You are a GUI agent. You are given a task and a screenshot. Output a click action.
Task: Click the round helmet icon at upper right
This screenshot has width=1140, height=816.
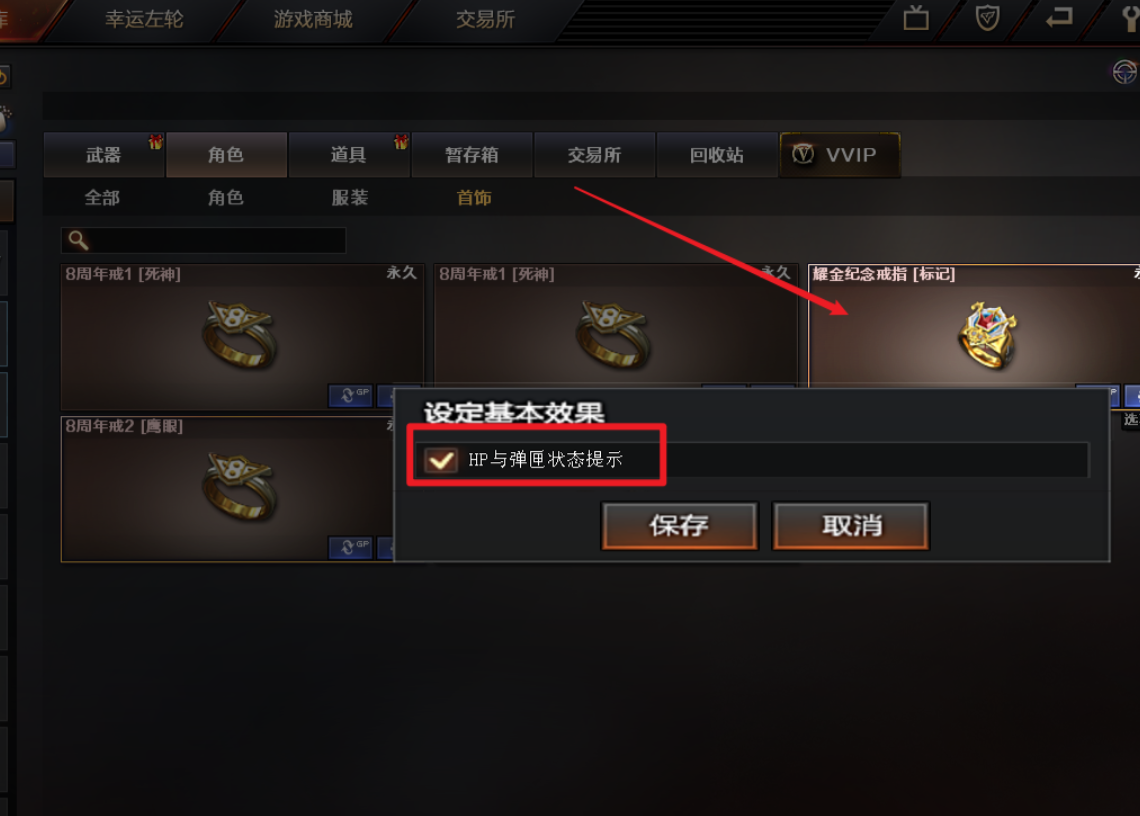coord(1125,72)
